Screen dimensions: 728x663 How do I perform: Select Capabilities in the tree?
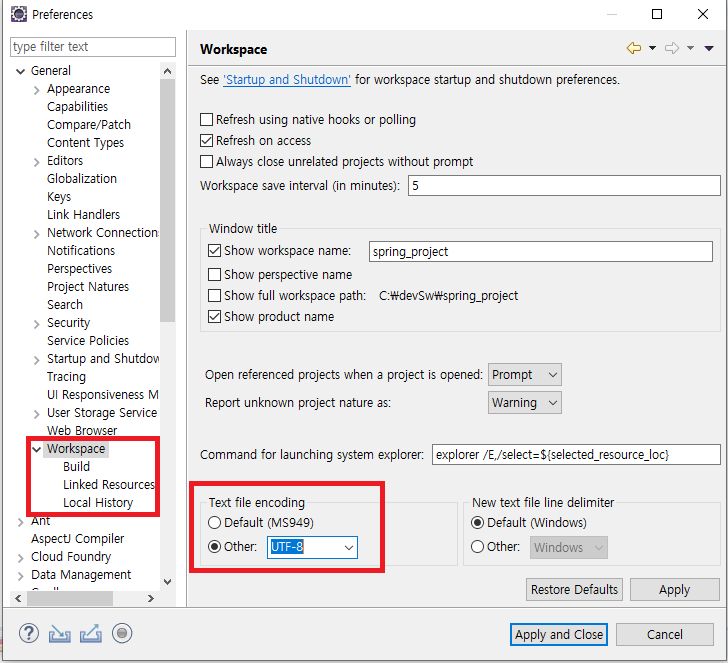tap(78, 106)
